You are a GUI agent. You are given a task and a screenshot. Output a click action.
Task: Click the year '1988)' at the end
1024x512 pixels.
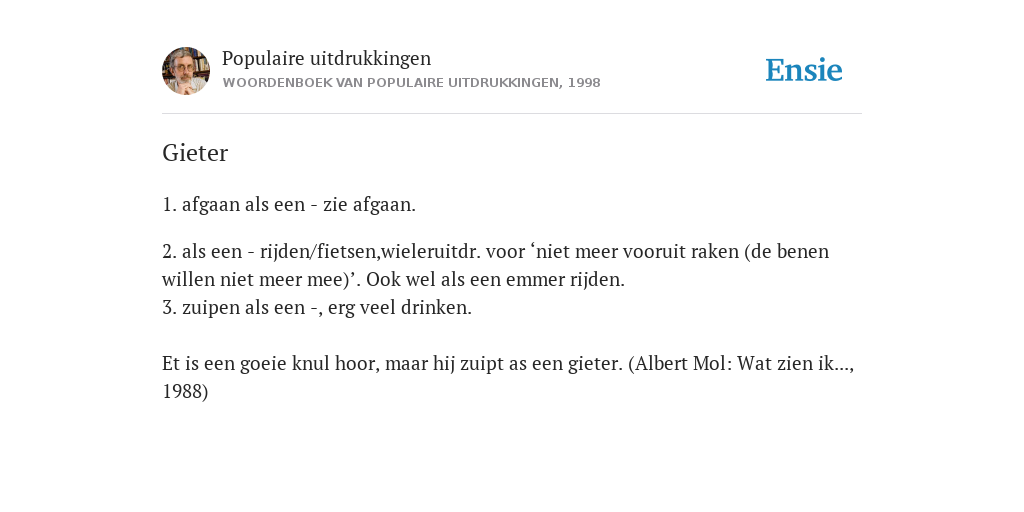[x=185, y=392]
